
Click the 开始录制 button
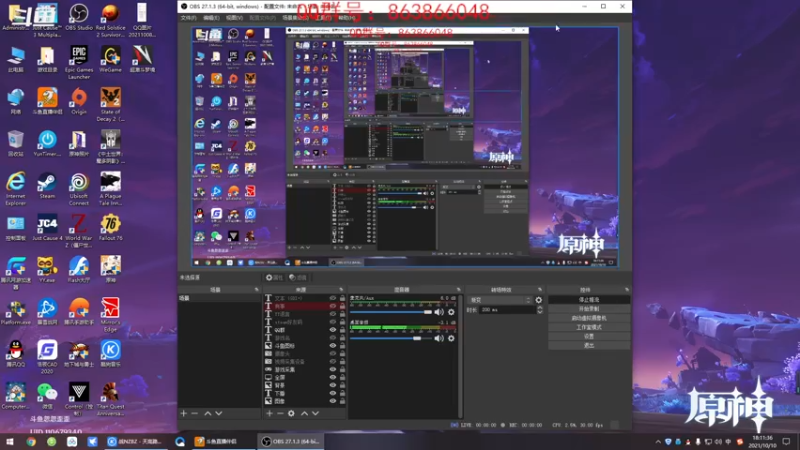[x=589, y=309]
